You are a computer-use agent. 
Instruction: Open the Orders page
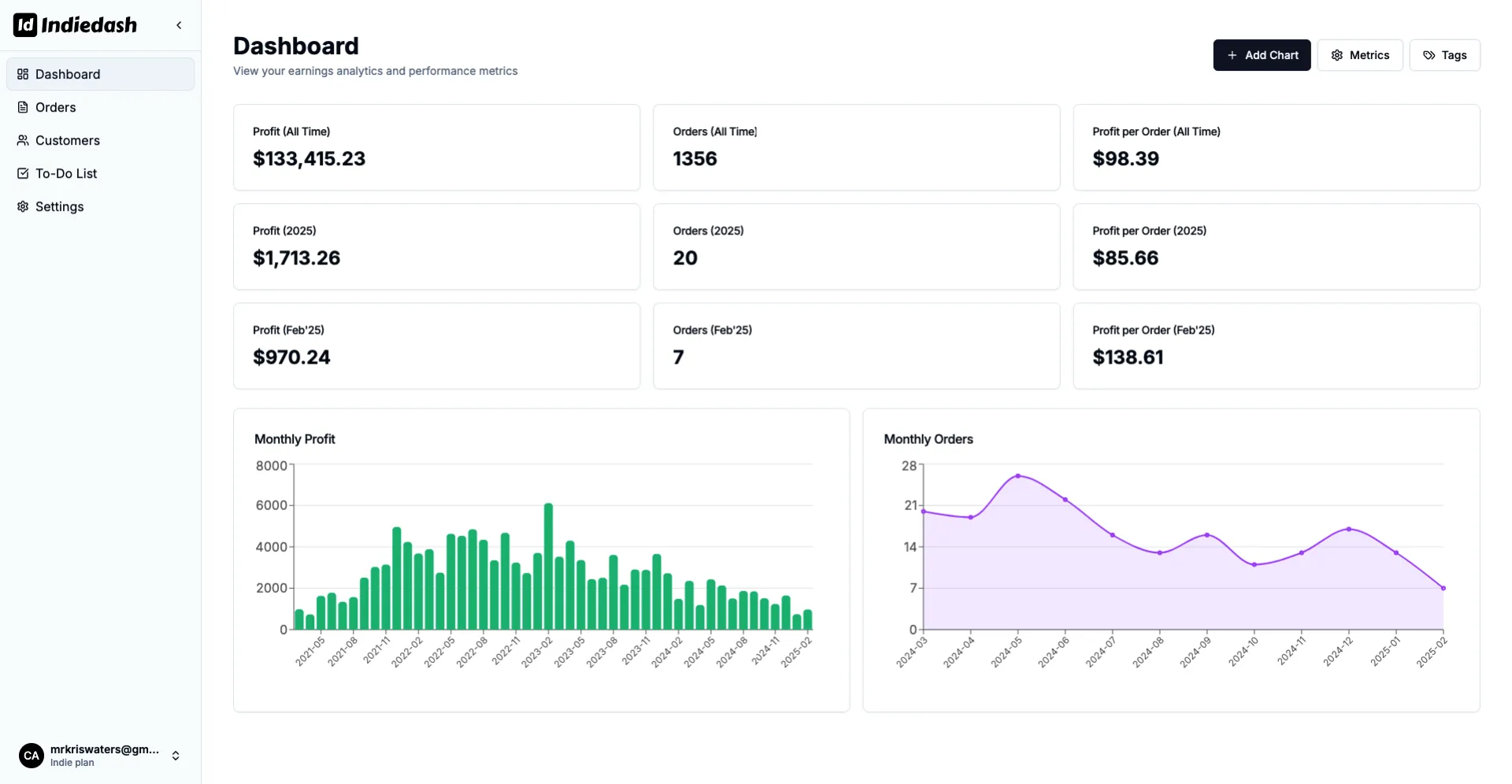pos(56,107)
